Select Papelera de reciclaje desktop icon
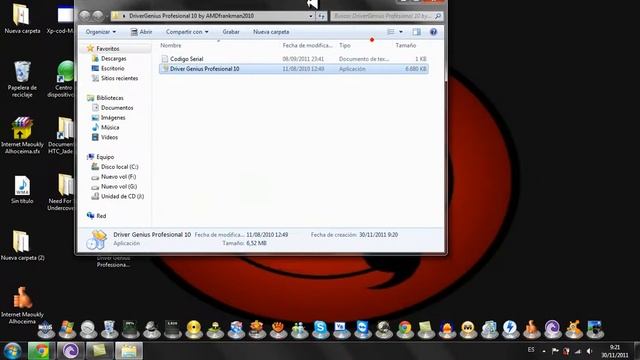This screenshot has width=640, height=360. point(22,79)
